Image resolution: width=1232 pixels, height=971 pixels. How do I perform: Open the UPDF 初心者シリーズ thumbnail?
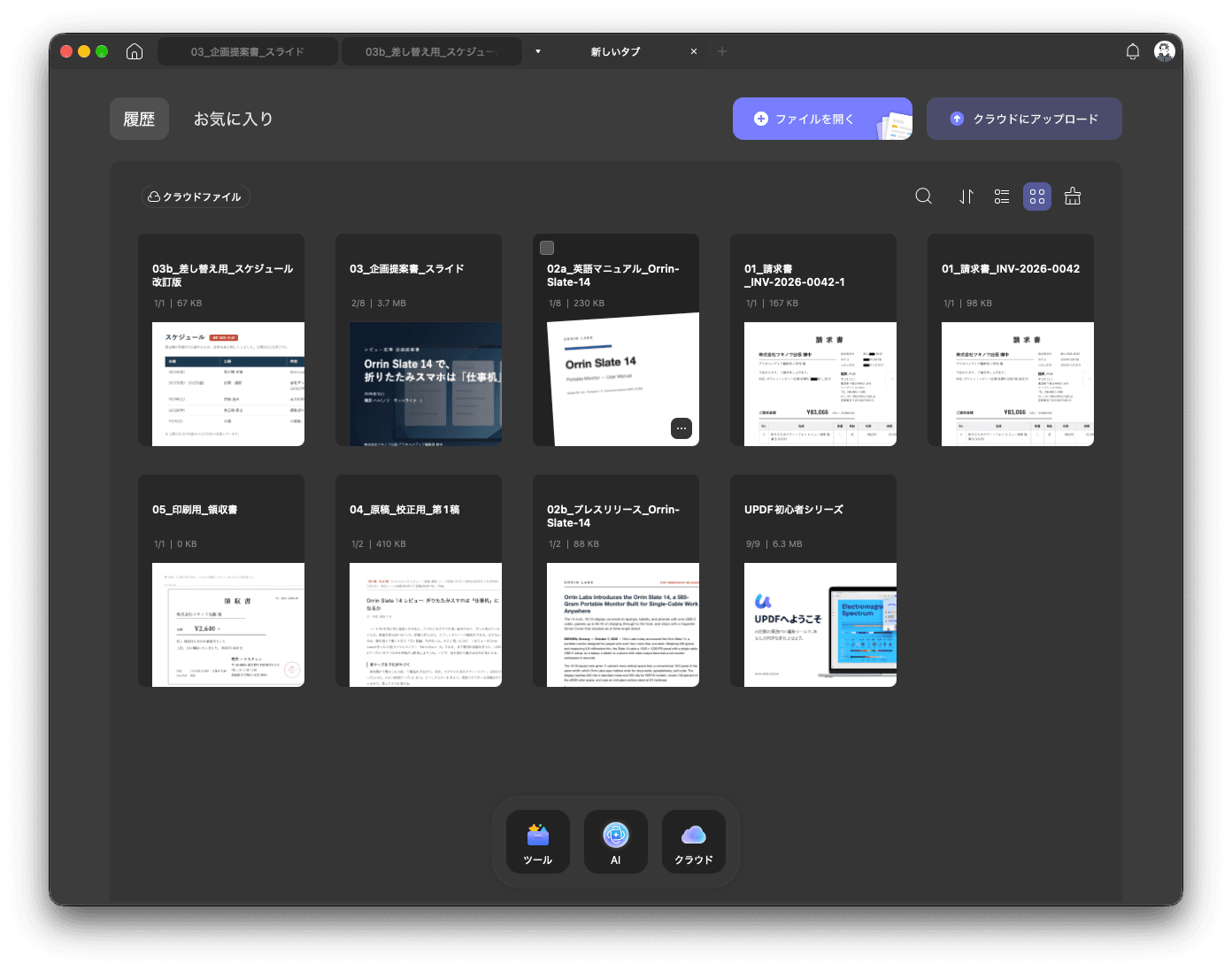point(820,625)
